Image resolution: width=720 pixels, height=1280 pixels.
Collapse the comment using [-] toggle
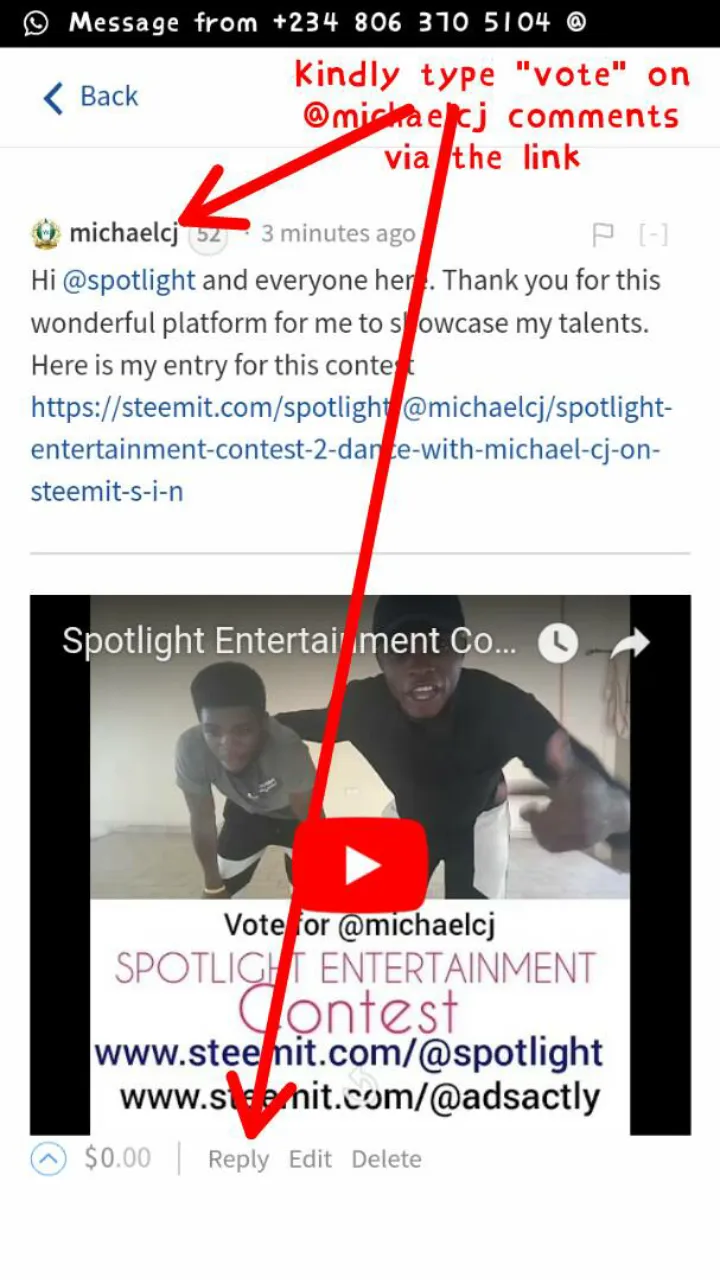tap(653, 235)
